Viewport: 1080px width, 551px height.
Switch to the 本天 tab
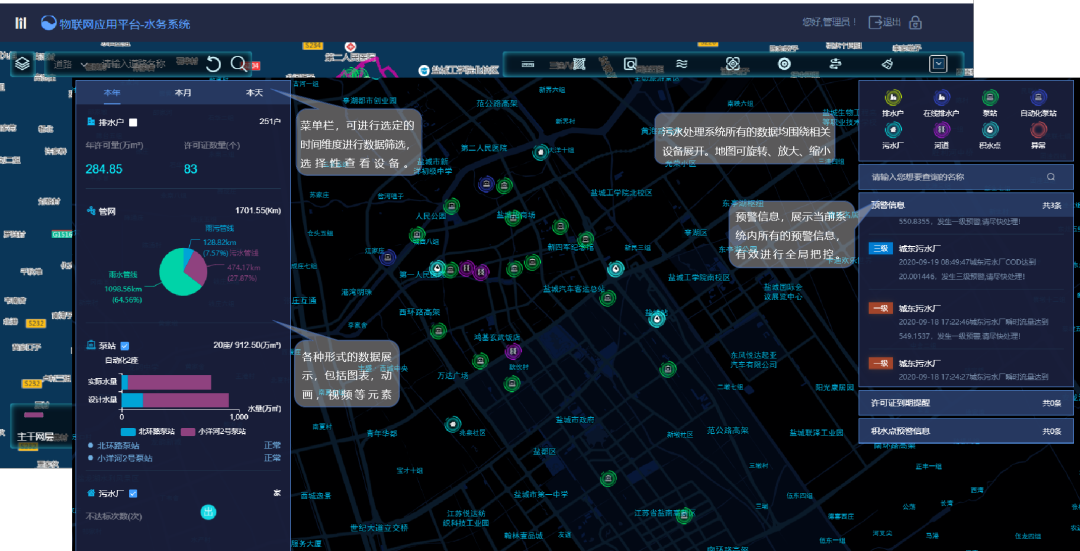tap(254, 92)
